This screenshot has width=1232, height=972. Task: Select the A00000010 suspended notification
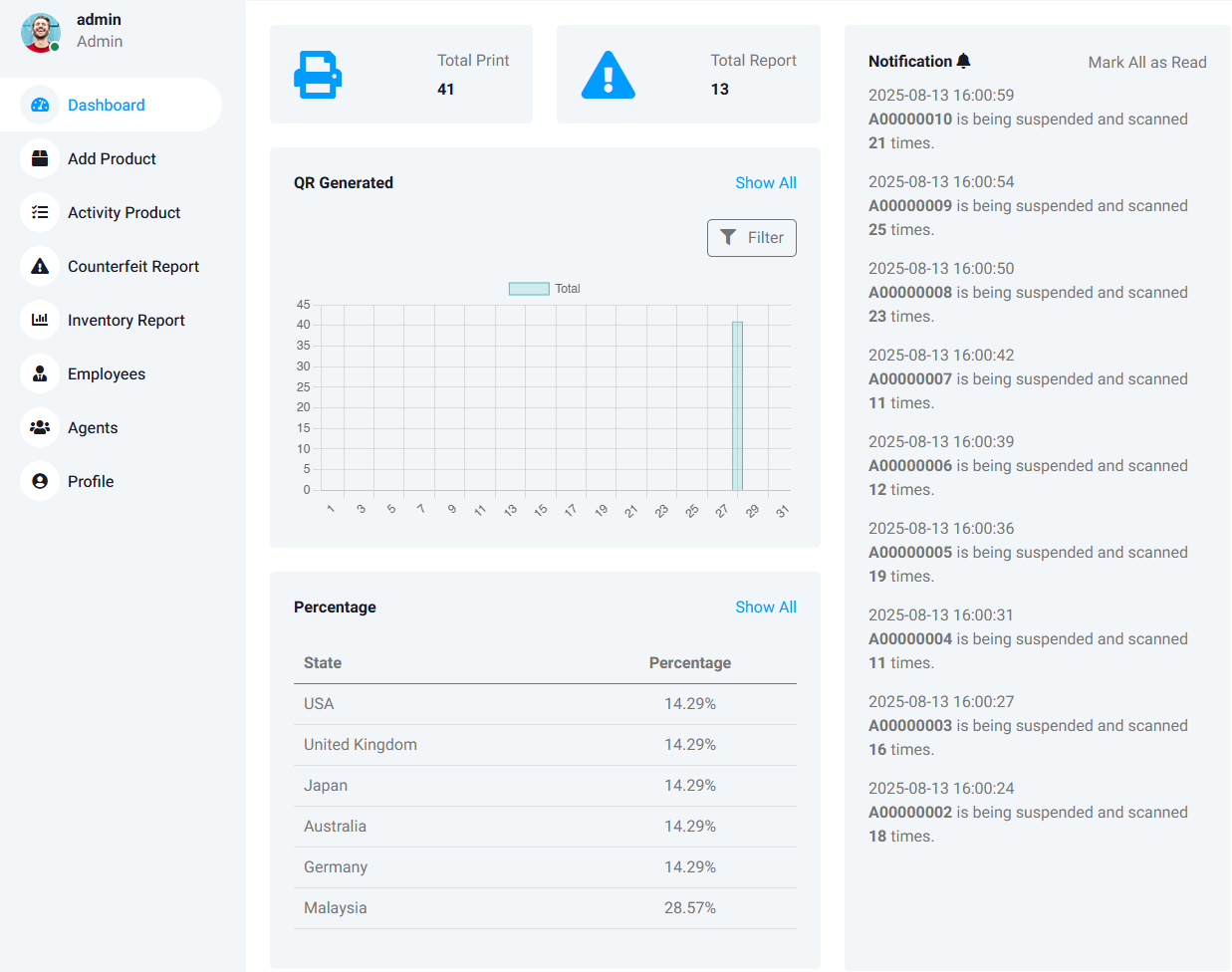1027,120
